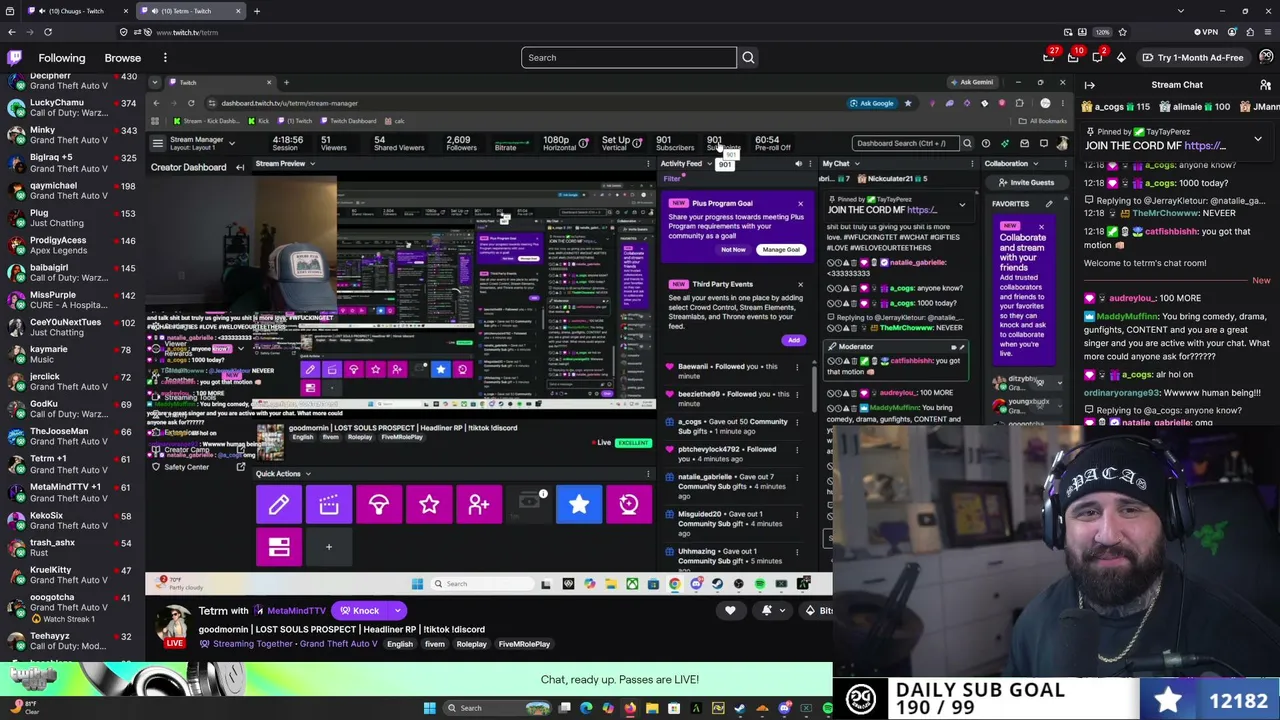This screenshot has width=1280, height=720.
Task: Click the Try 1-Month Ad-Free button
Action: point(1192,57)
